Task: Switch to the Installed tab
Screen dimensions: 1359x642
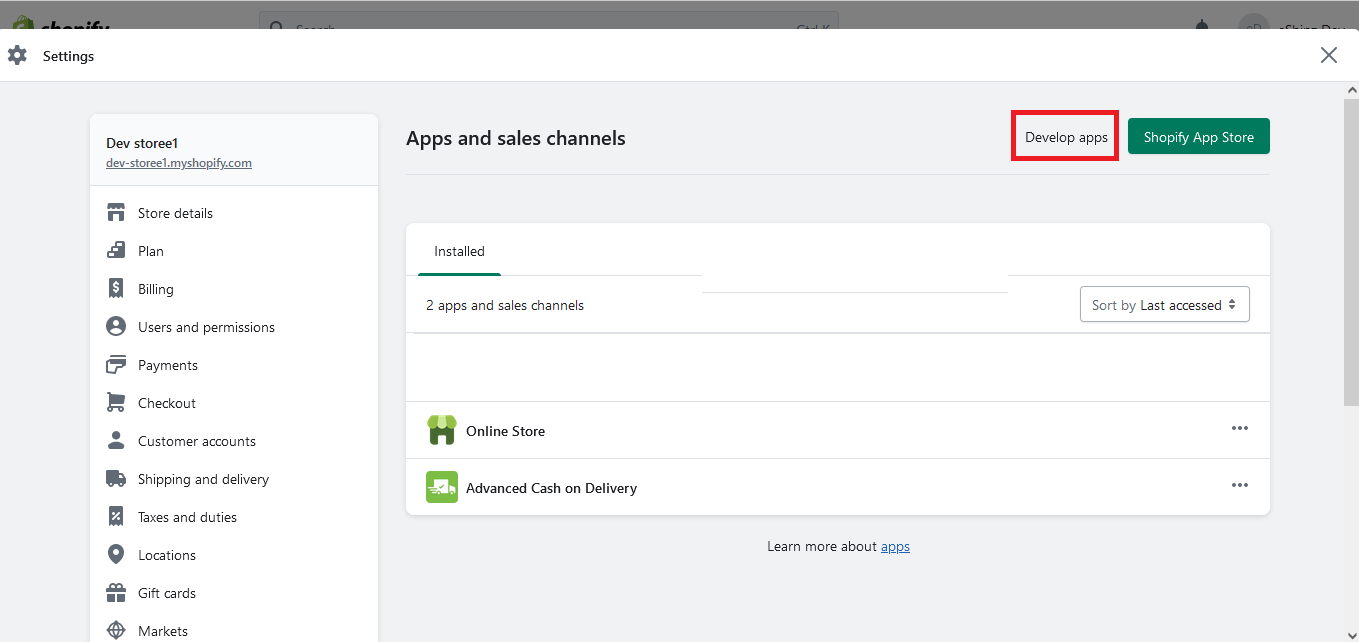Action: click(x=459, y=251)
